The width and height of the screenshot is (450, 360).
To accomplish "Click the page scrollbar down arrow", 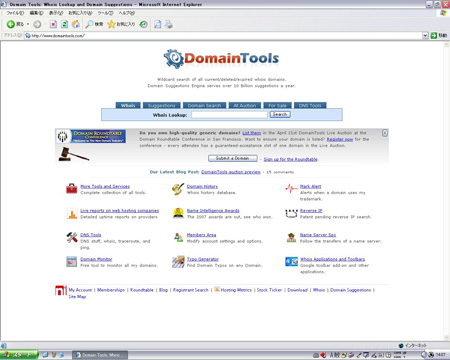I will 446,337.
